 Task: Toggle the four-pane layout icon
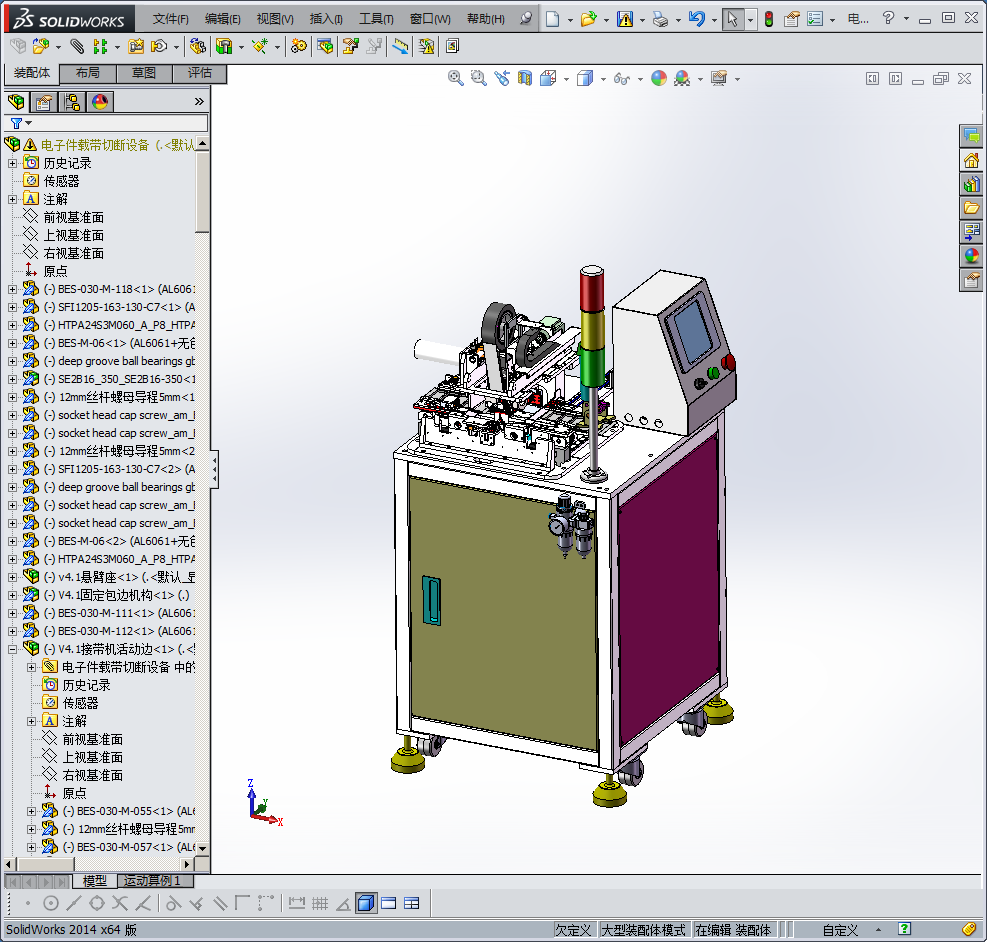[x=412, y=904]
